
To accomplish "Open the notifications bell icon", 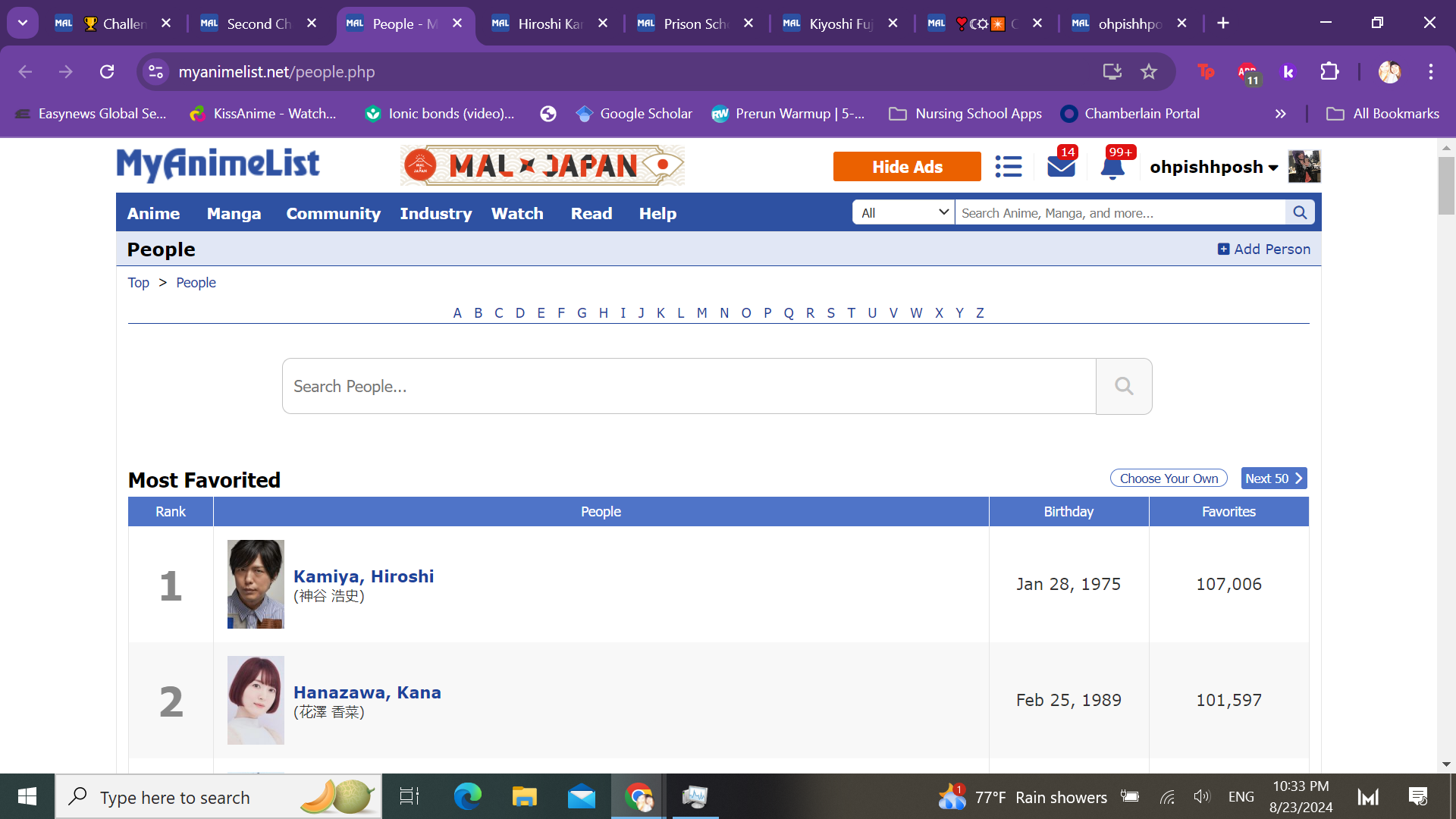I will click(1112, 167).
